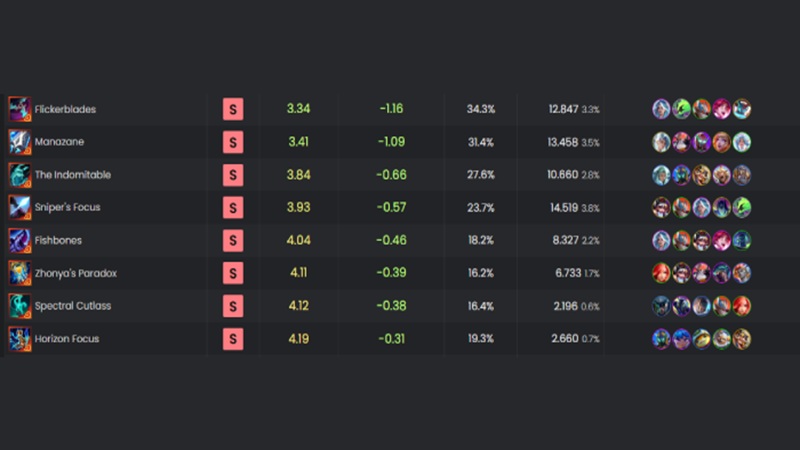Click the Manazane item icon
Viewport: 800px width, 450px height.
coord(19,142)
